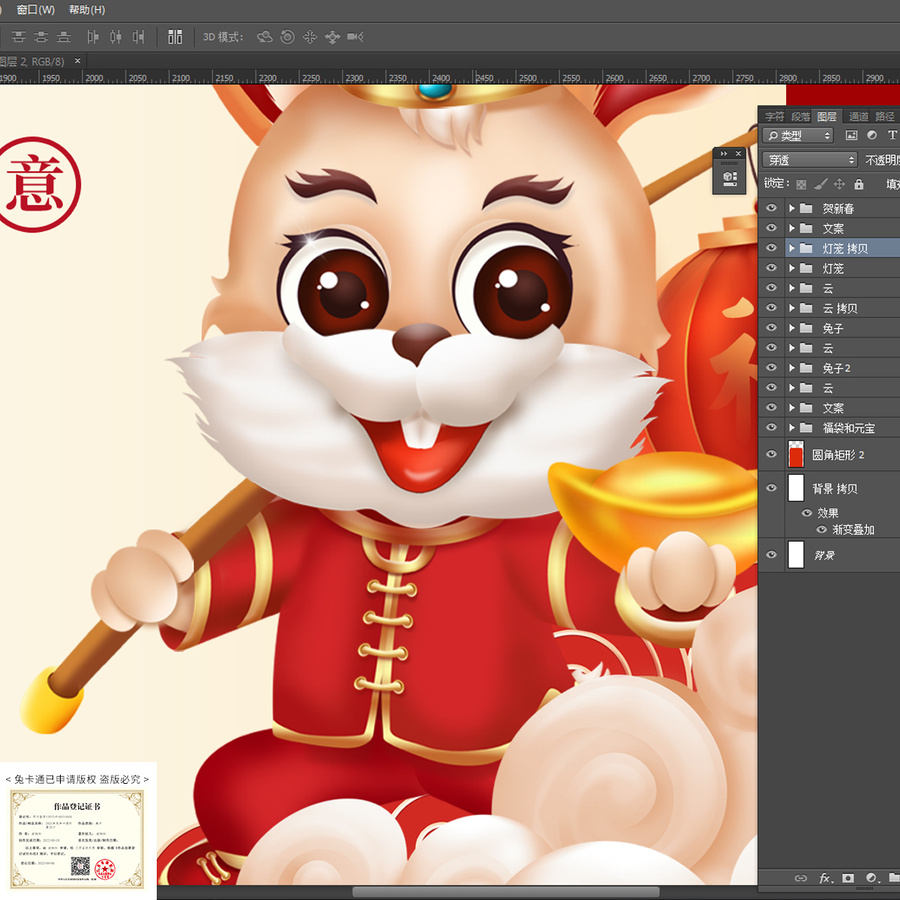Viewport: 900px width, 900px height.
Task: Click the distribute left edges icon
Action: tap(92, 37)
